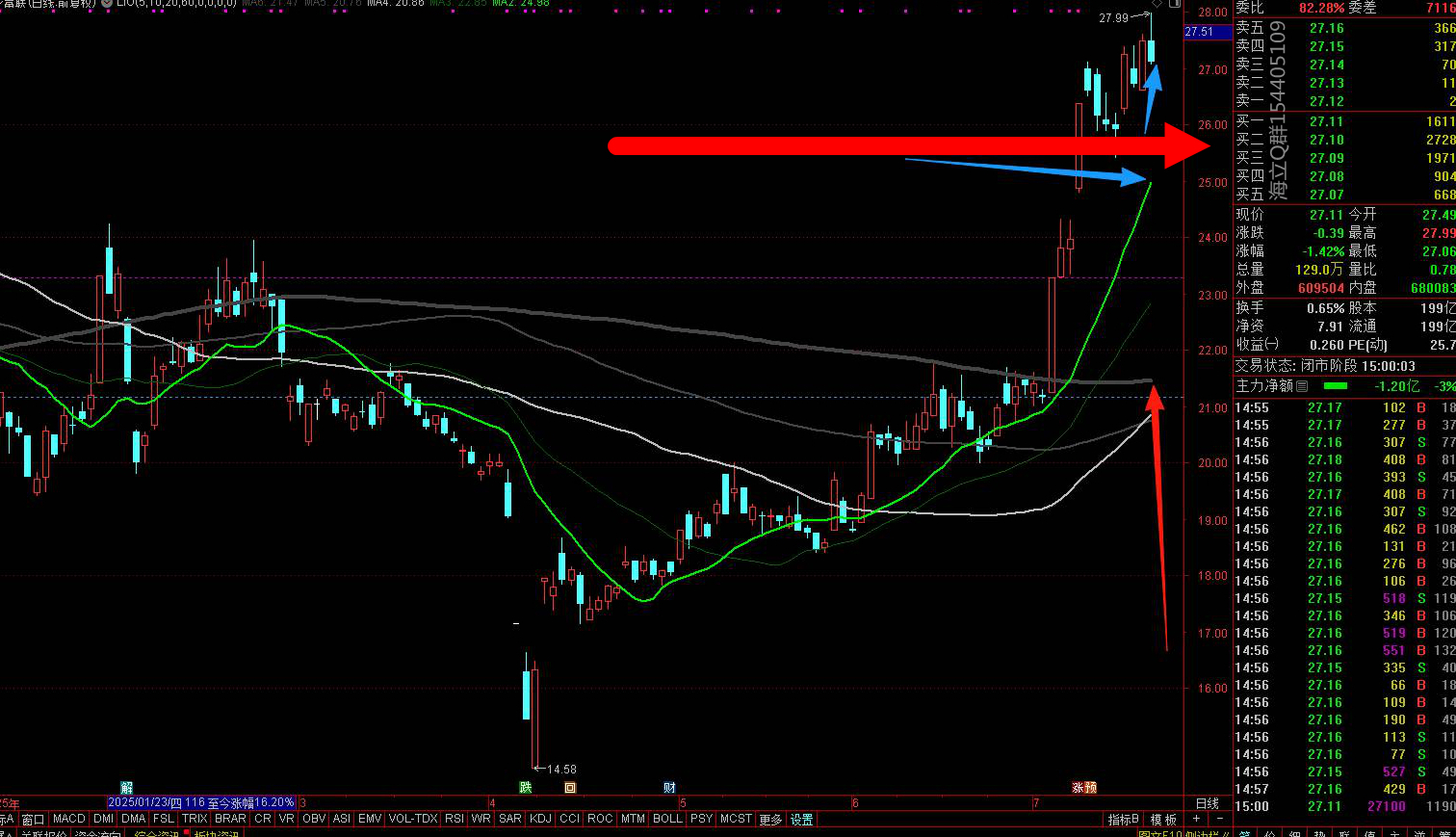The width and height of the screenshot is (1456, 837).
Task: Open the CCI indicator tab
Action: [570, 819]
